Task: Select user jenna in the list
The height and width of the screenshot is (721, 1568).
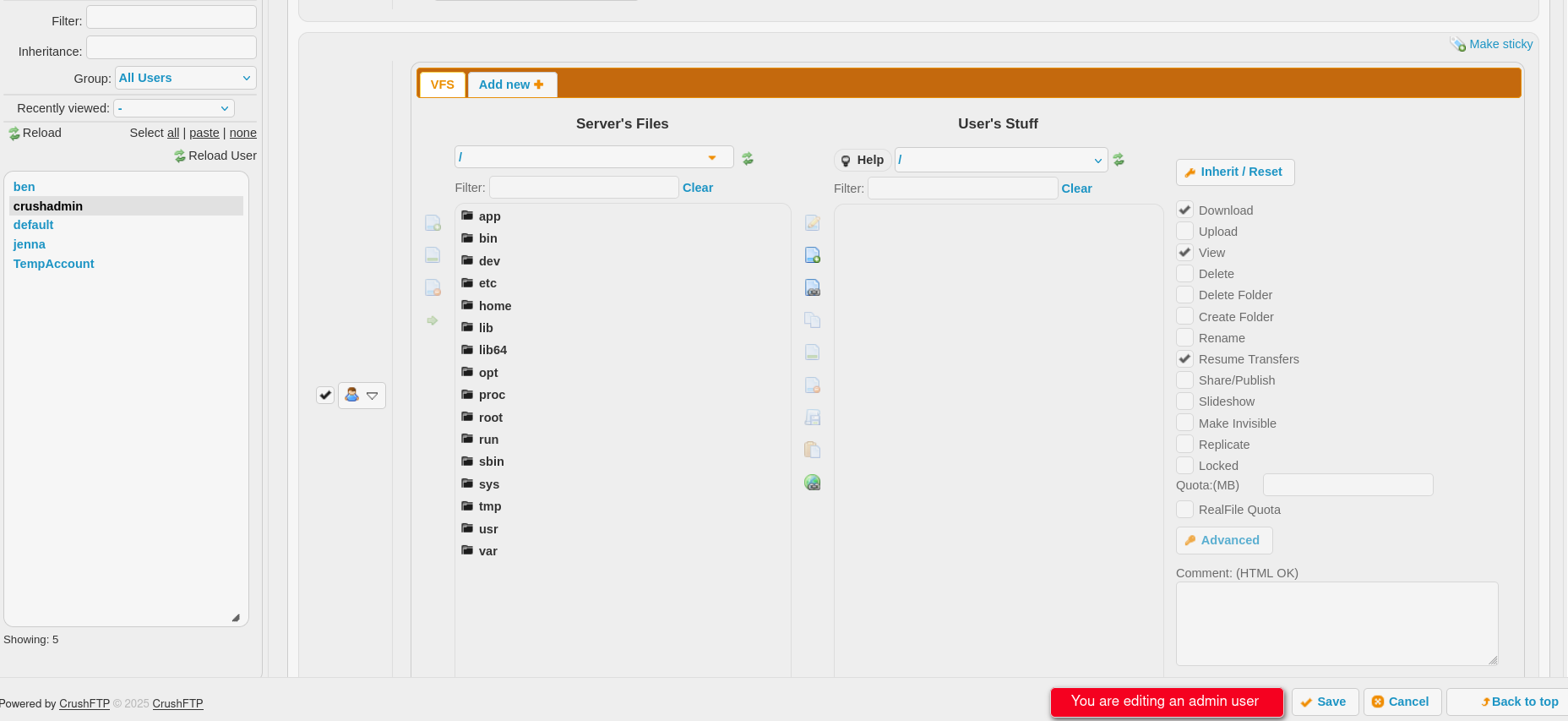Action: [30, 244]
